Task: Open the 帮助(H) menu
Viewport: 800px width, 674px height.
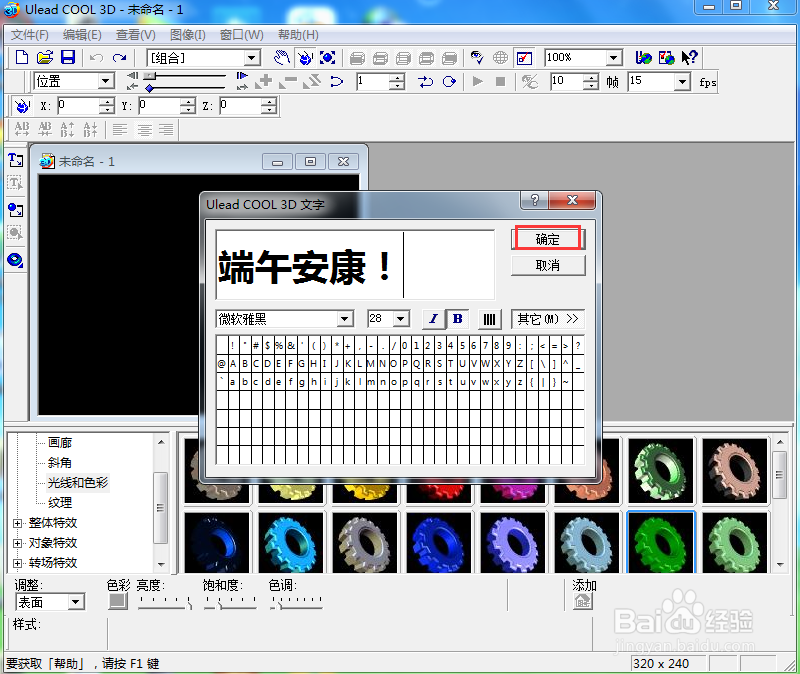Action: click(x=298, y=35)
